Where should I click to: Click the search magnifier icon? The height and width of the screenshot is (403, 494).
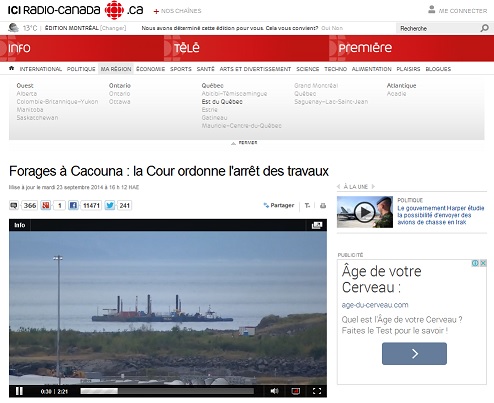pos(484,28)
